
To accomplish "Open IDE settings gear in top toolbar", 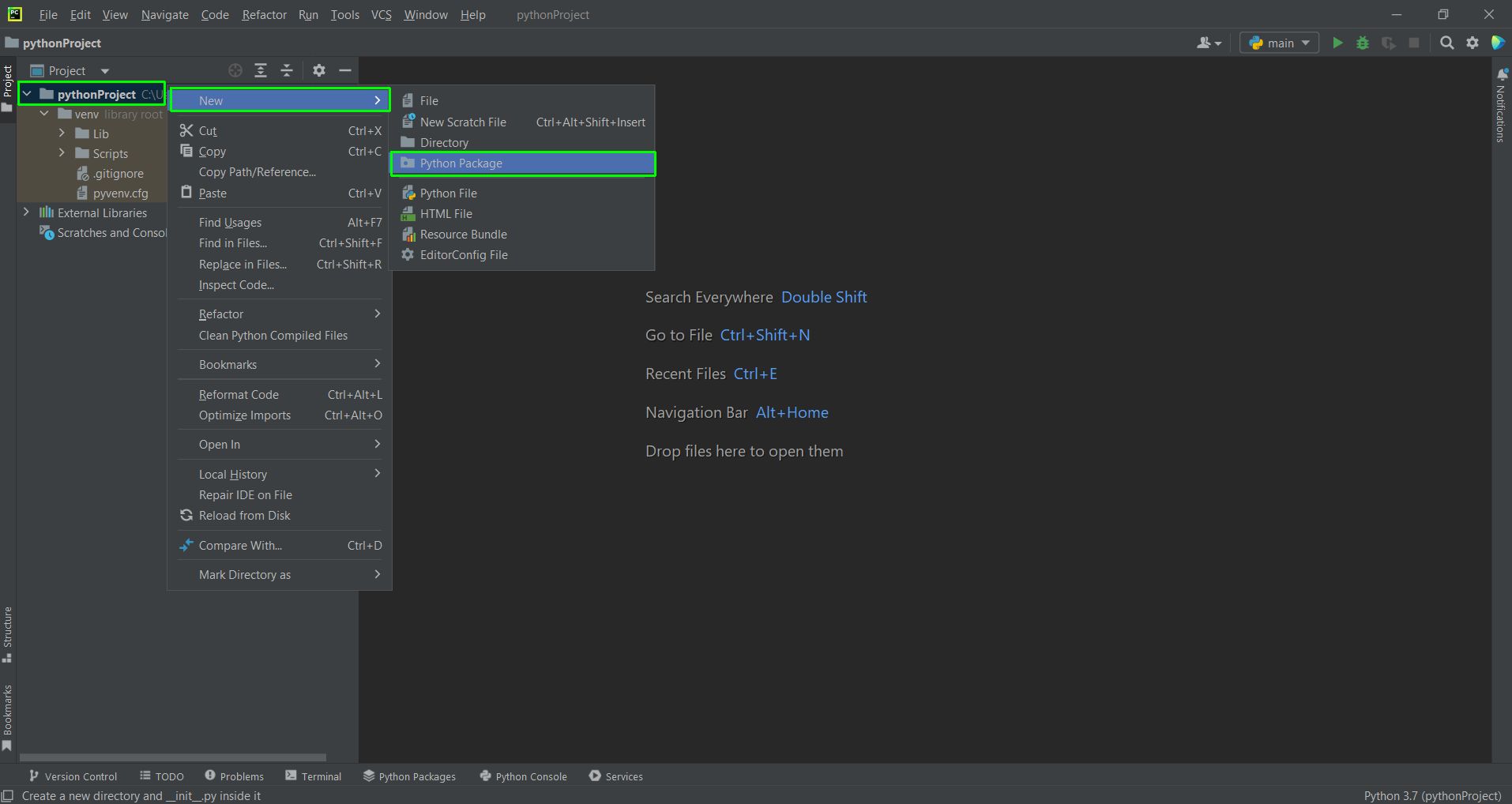I will (1473, 43).
